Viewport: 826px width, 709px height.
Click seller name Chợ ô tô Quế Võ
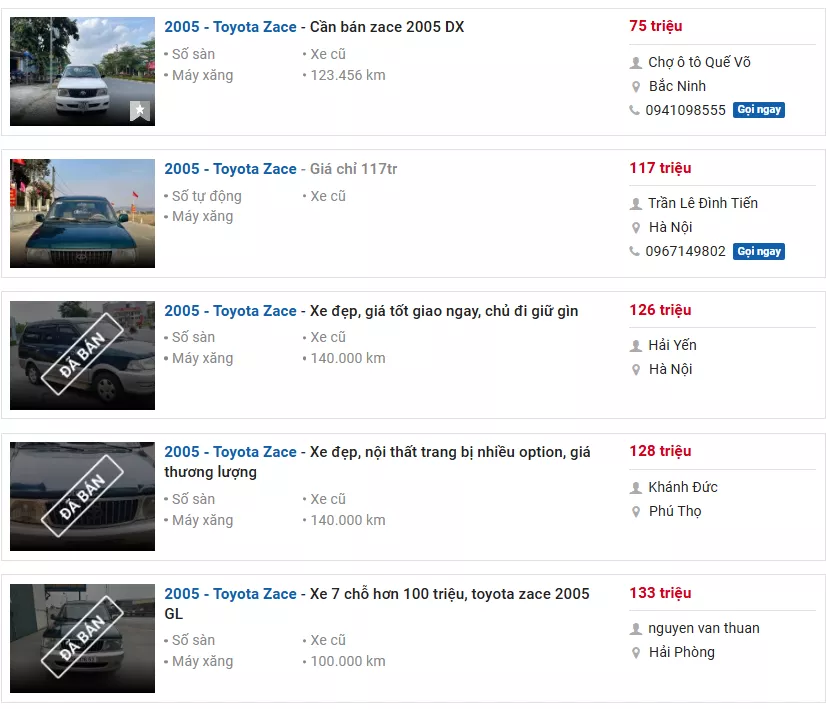(x=699, y=62)
